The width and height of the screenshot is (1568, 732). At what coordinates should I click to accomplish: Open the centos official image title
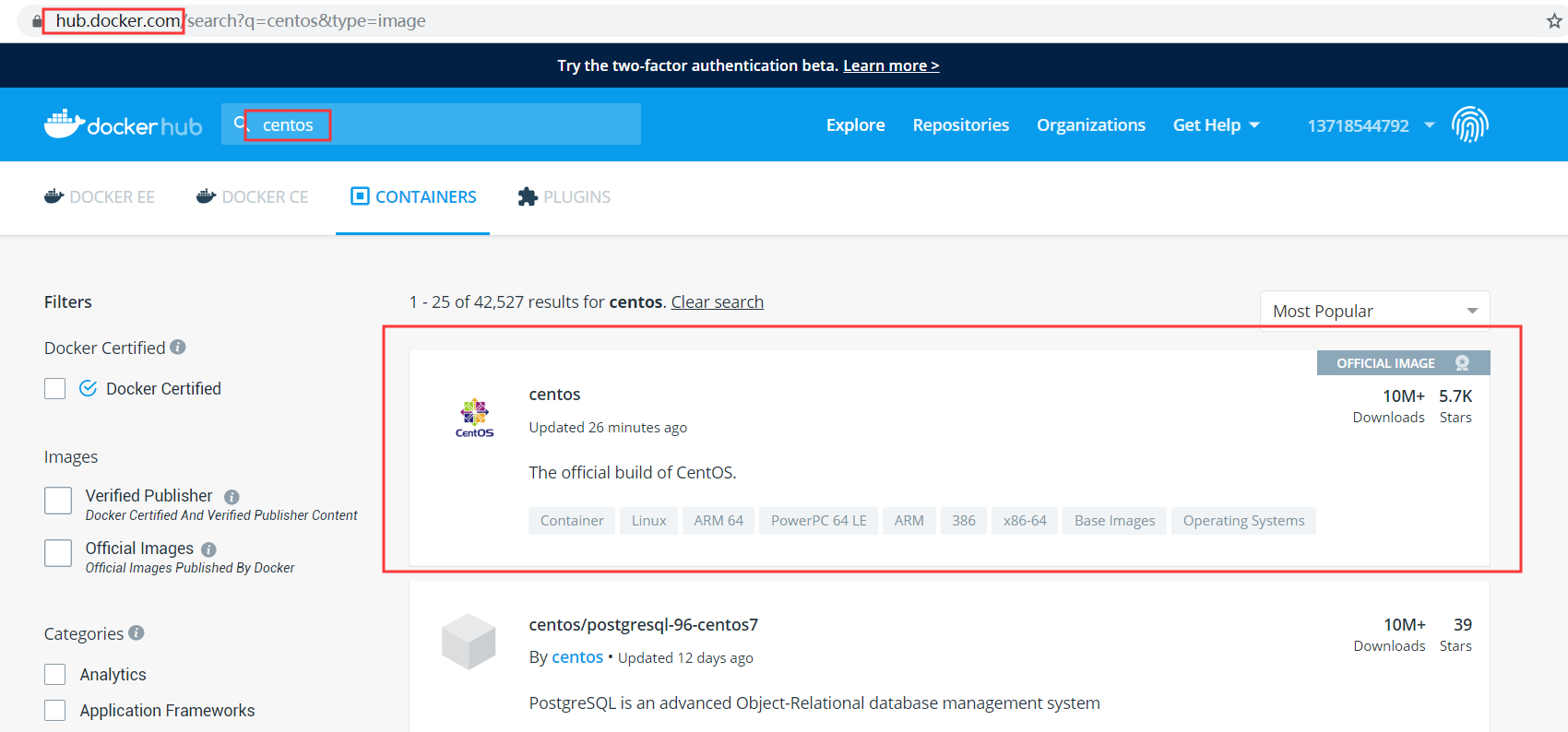click(554, 394)
